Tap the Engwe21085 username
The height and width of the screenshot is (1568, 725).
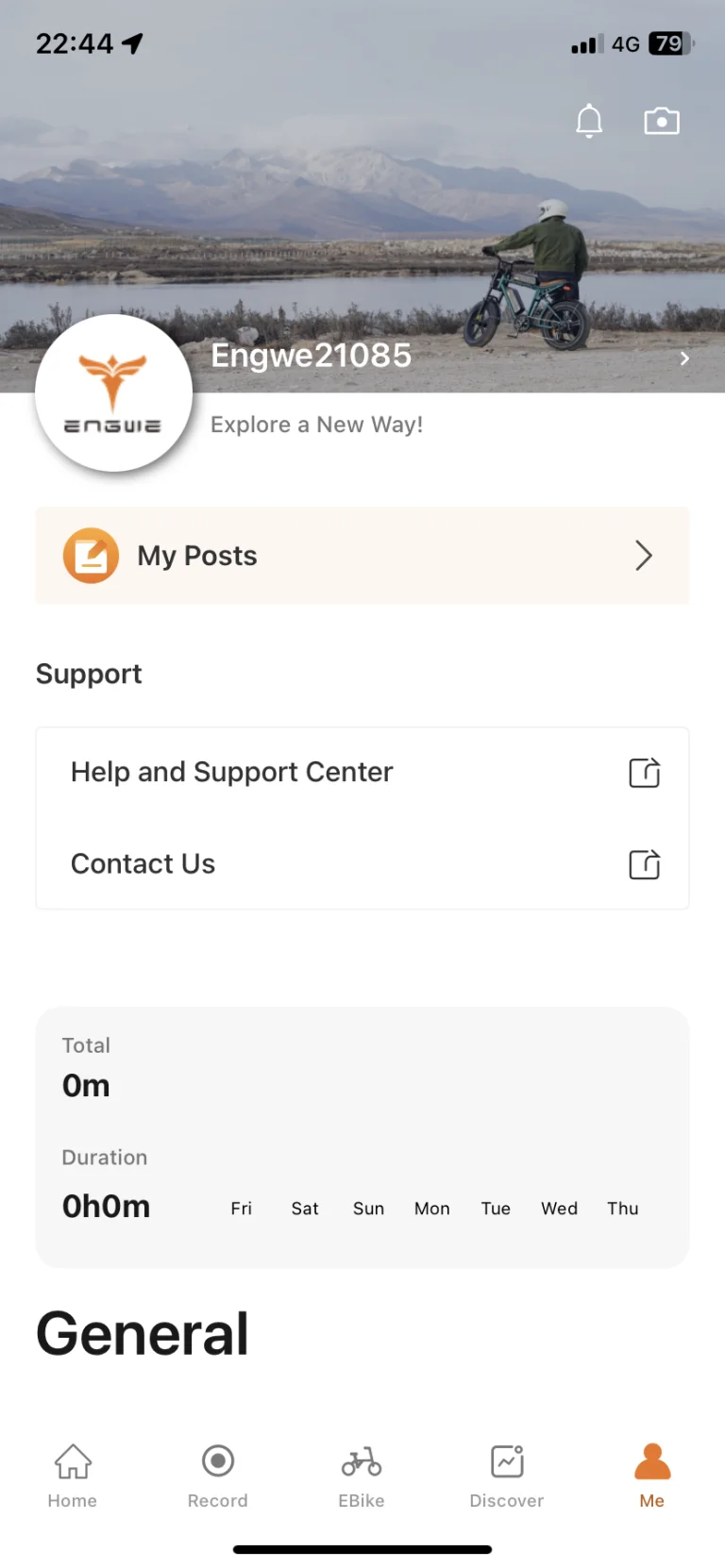[311, 356]
